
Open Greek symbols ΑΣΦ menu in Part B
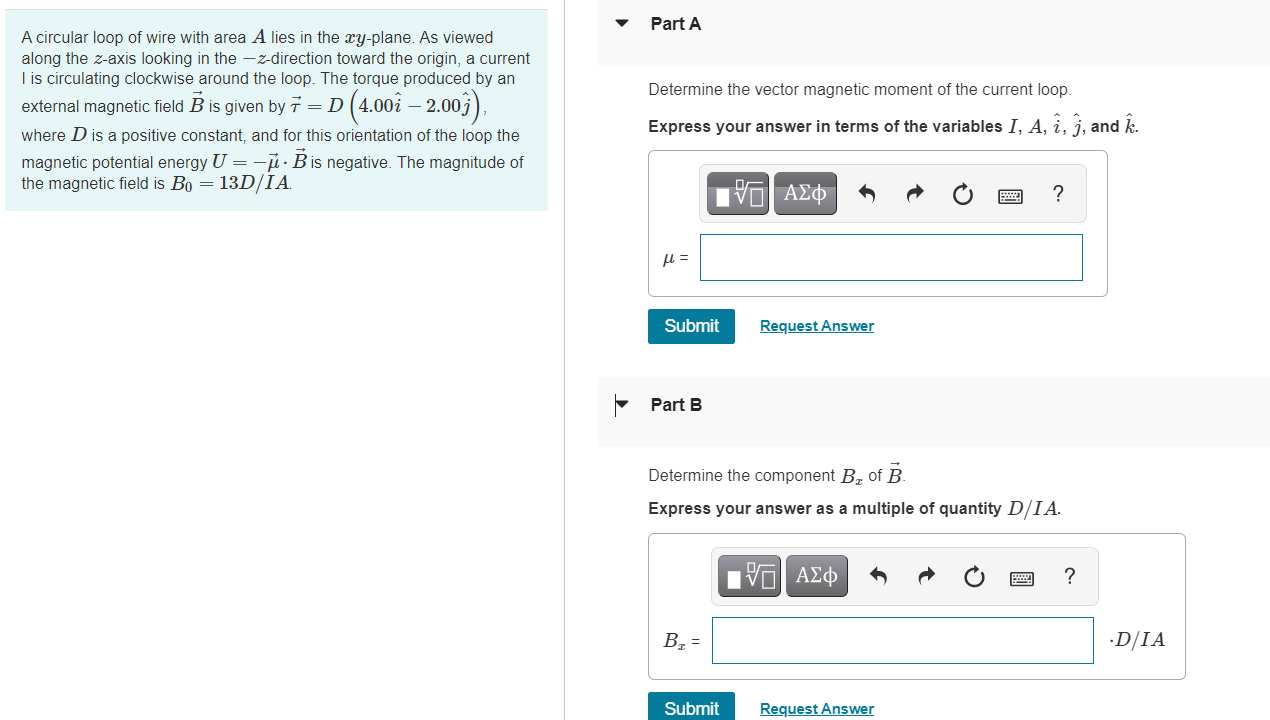pos(817,576)
